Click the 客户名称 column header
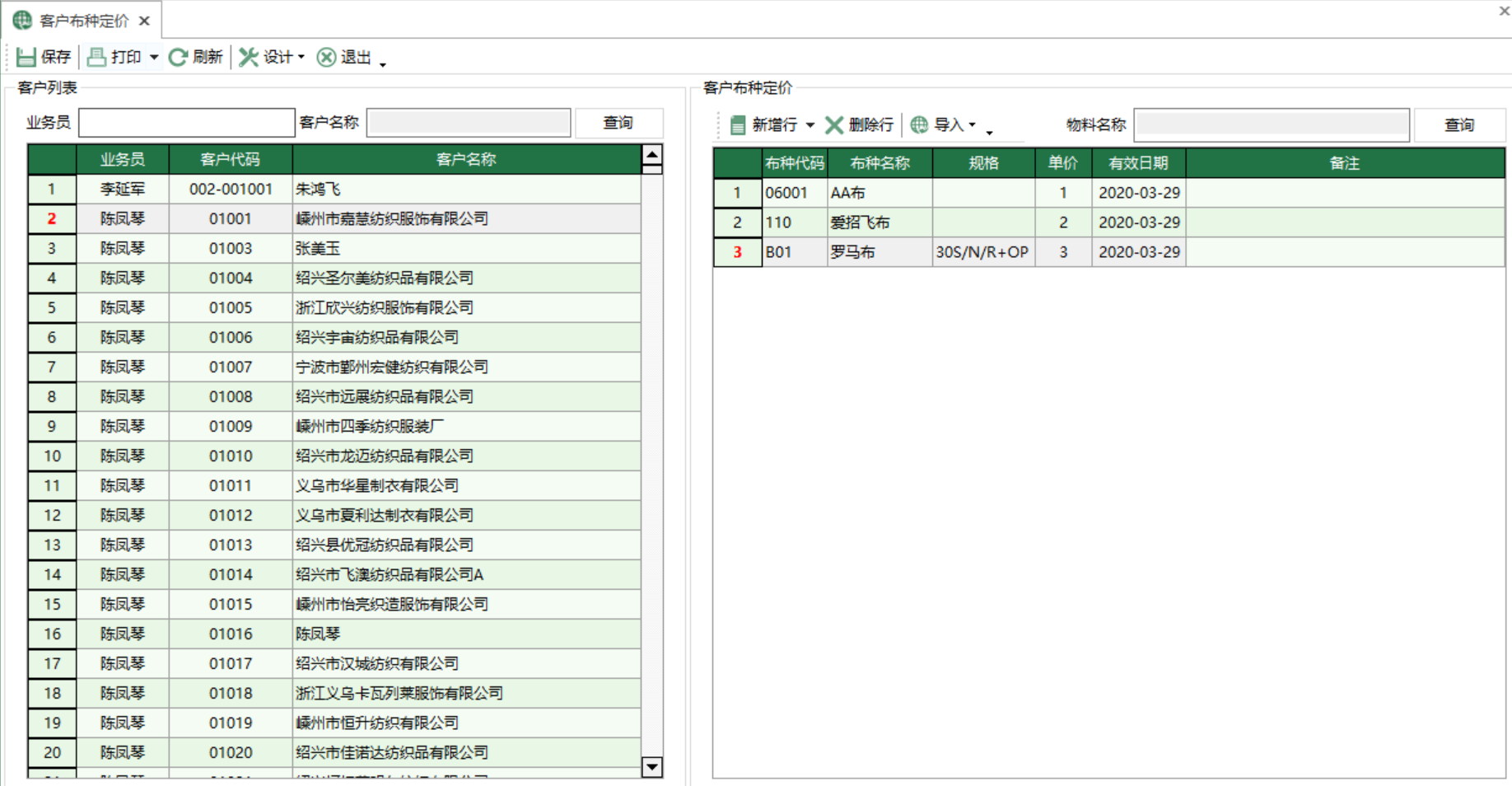The width and height of the screenshot is (1512, 786). pos(466,160)
